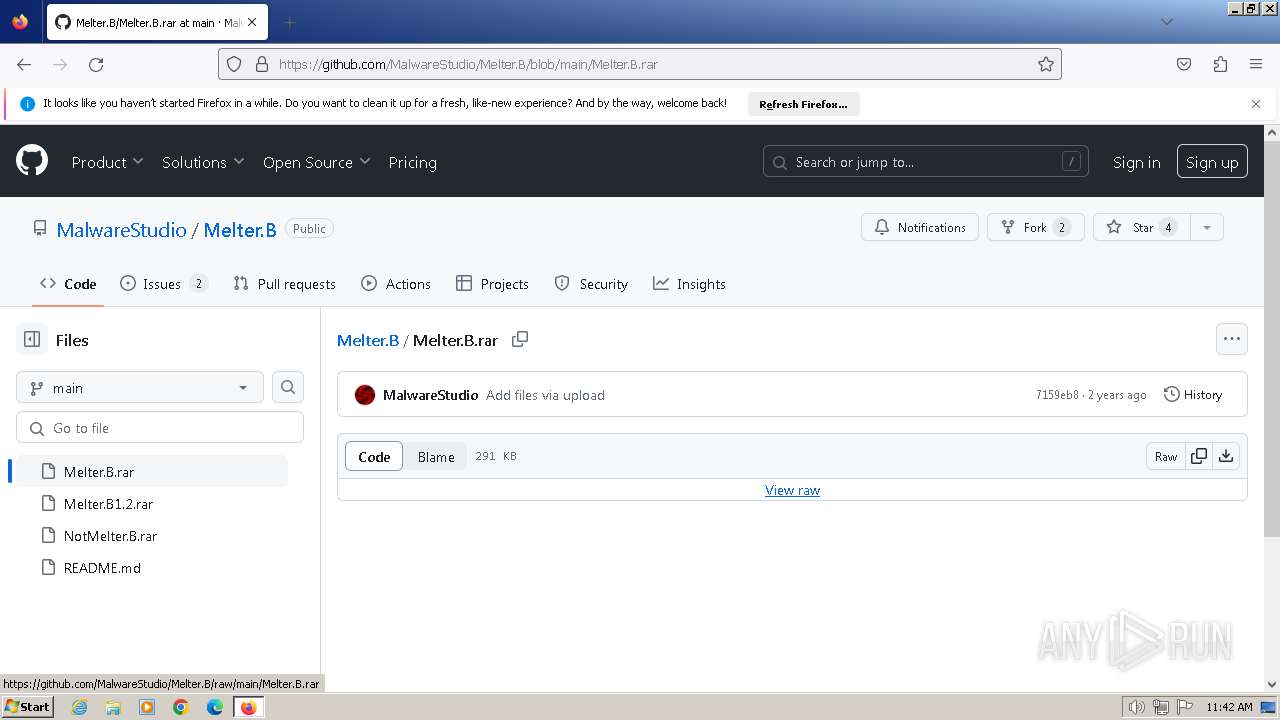Open the file explorer taskbar icon
The image size is (1280, 720).
(113, 707)
